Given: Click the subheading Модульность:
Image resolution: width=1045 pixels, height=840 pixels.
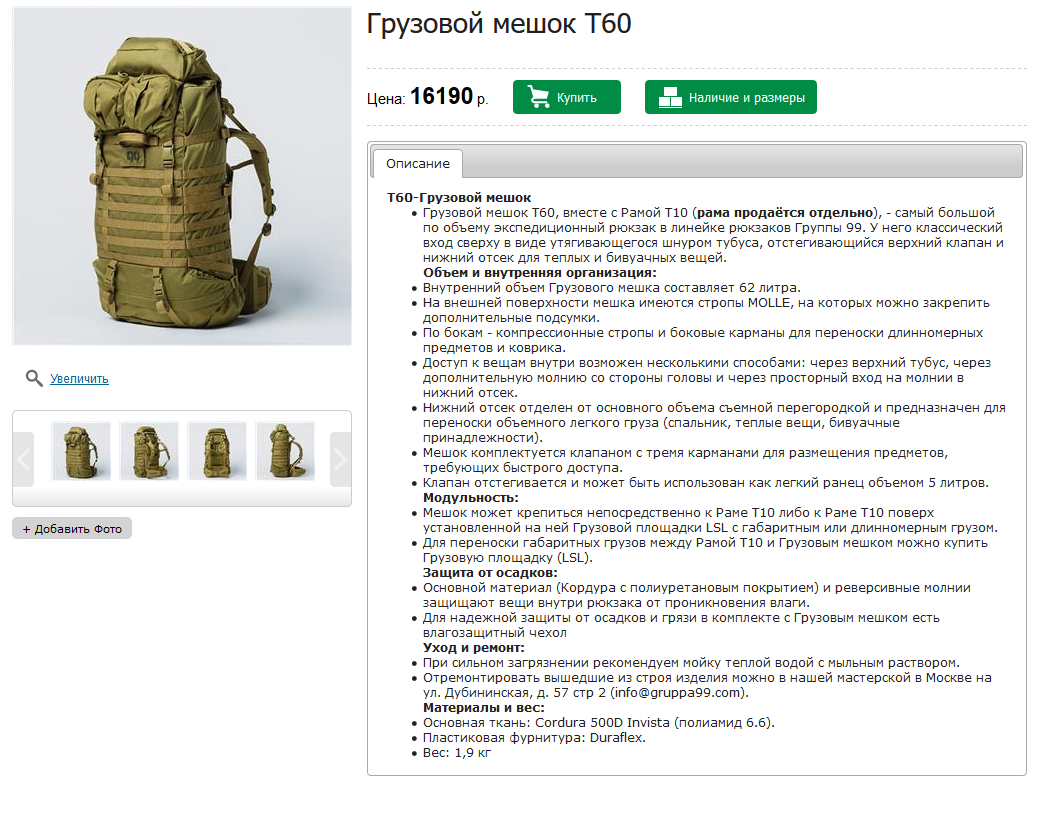Looking at the screenshot, I should (x=471, y=497).
